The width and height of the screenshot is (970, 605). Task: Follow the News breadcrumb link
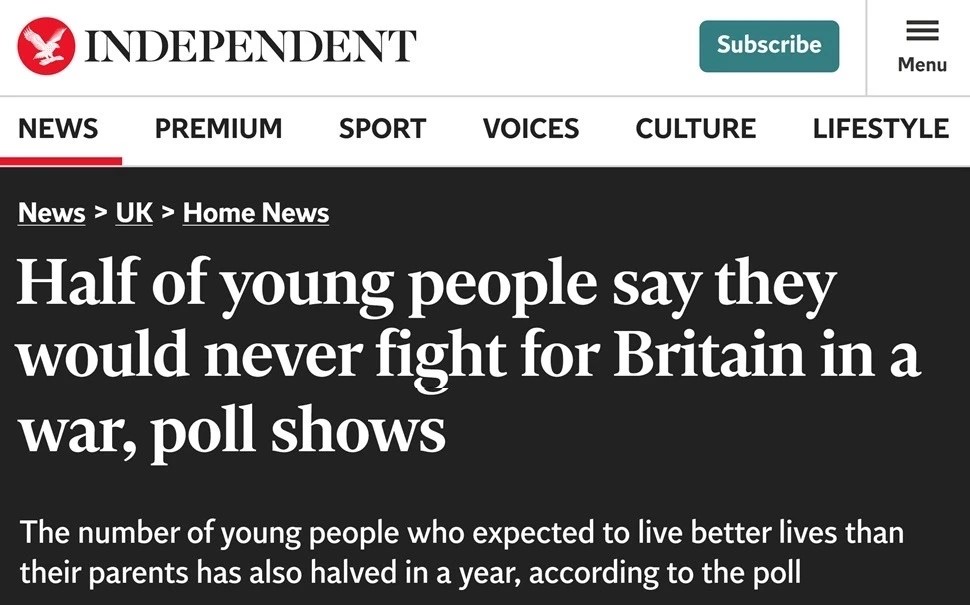click(51, 213)
